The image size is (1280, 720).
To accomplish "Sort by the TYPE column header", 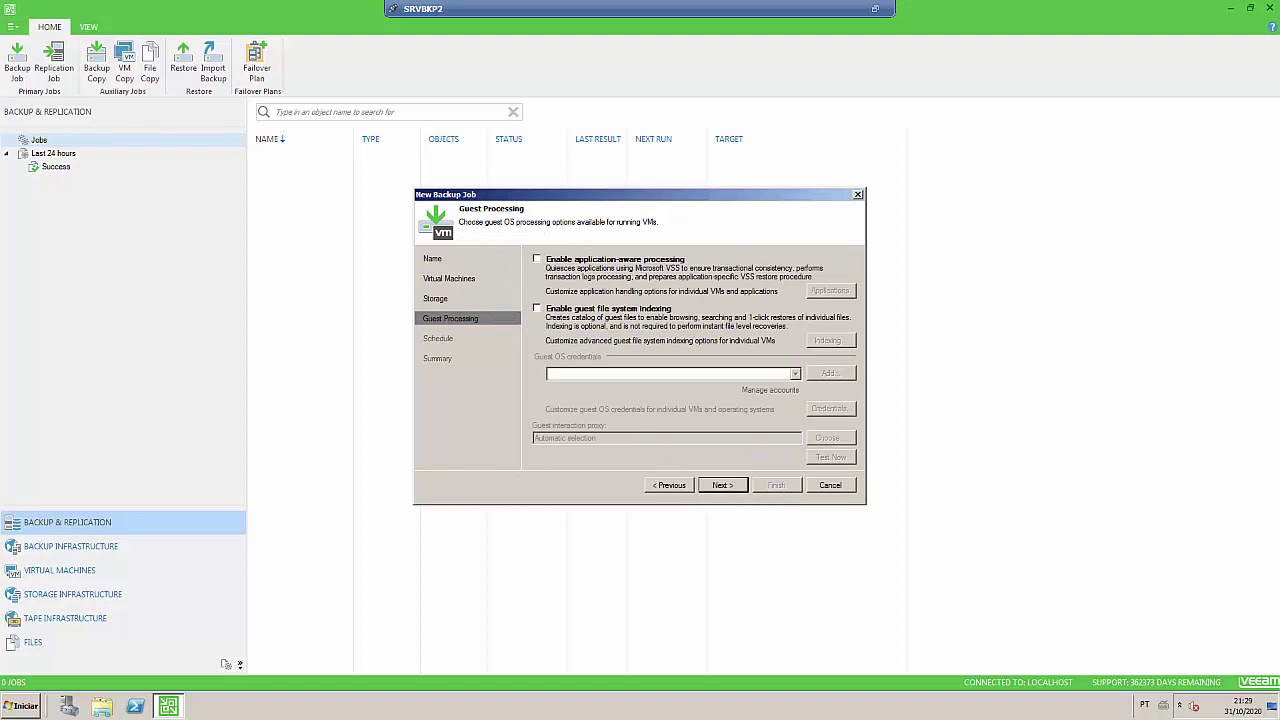I will point(370,139).
